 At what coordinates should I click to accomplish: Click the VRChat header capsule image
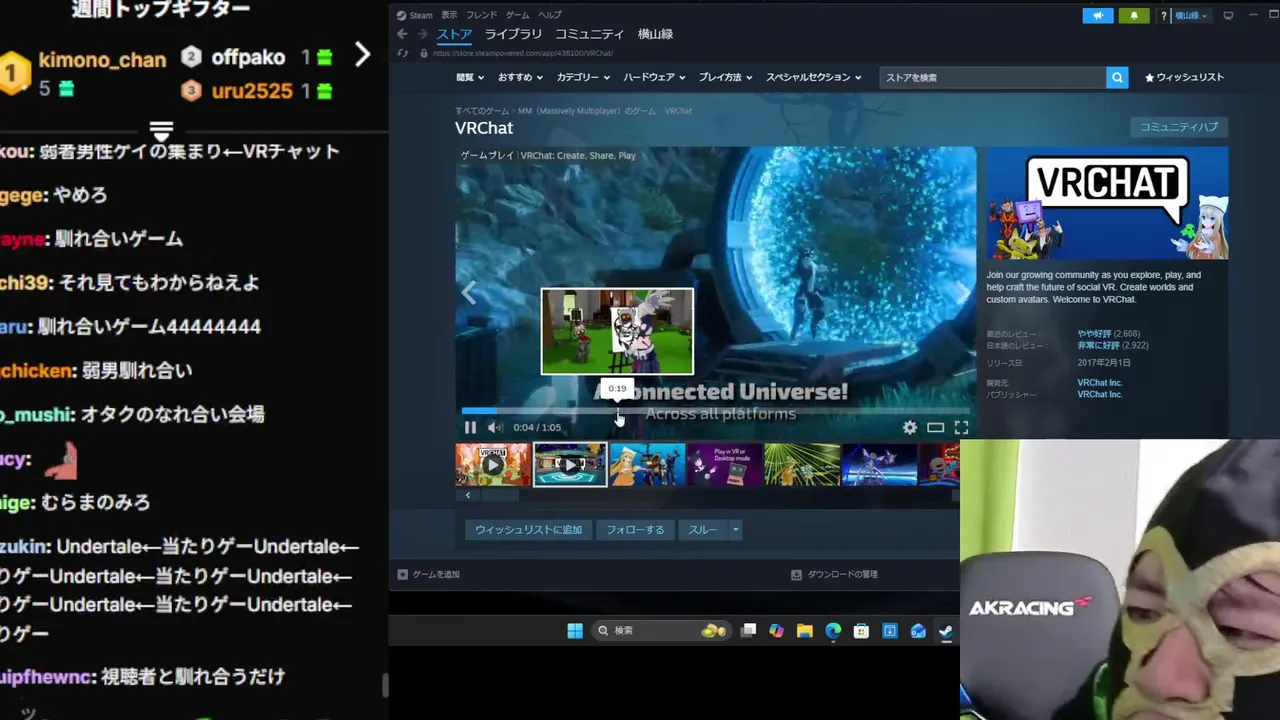pyautogui.click(x=1107, y=203)
